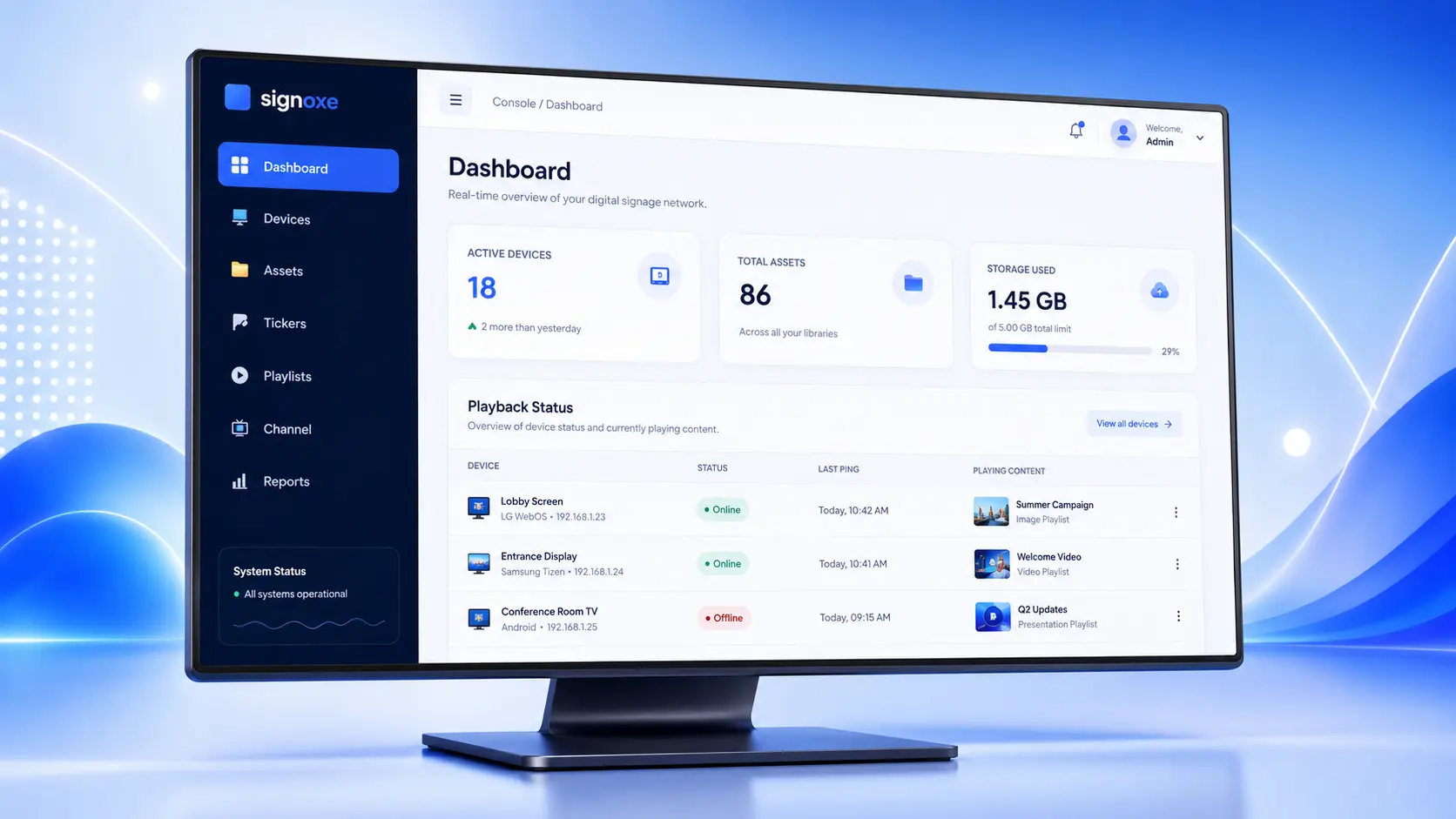Click the PLAYING CONTENT column header
1456x819 pixels.
click(x=1009, y=471)
